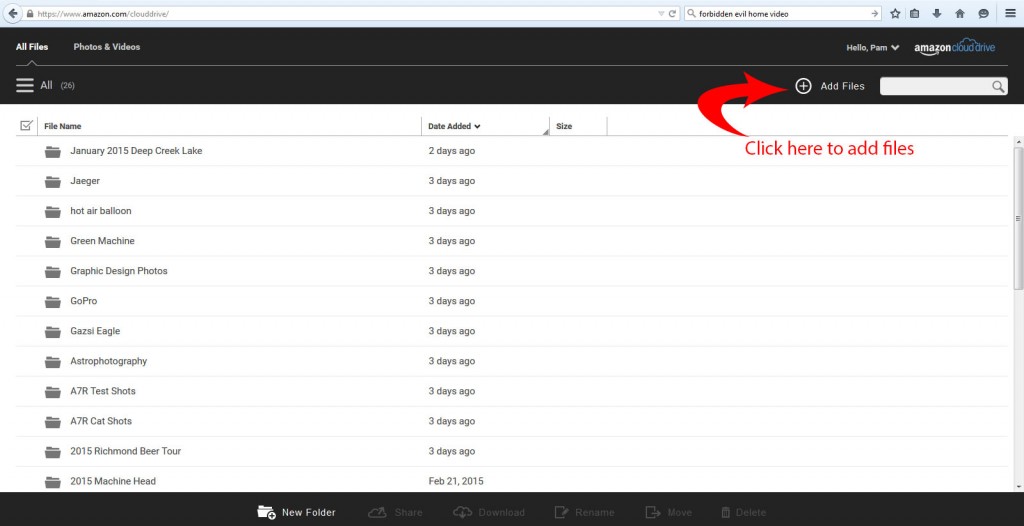Open the address bar history dropdown arrow
1024x526 pixels.
(x=660, y=14)
